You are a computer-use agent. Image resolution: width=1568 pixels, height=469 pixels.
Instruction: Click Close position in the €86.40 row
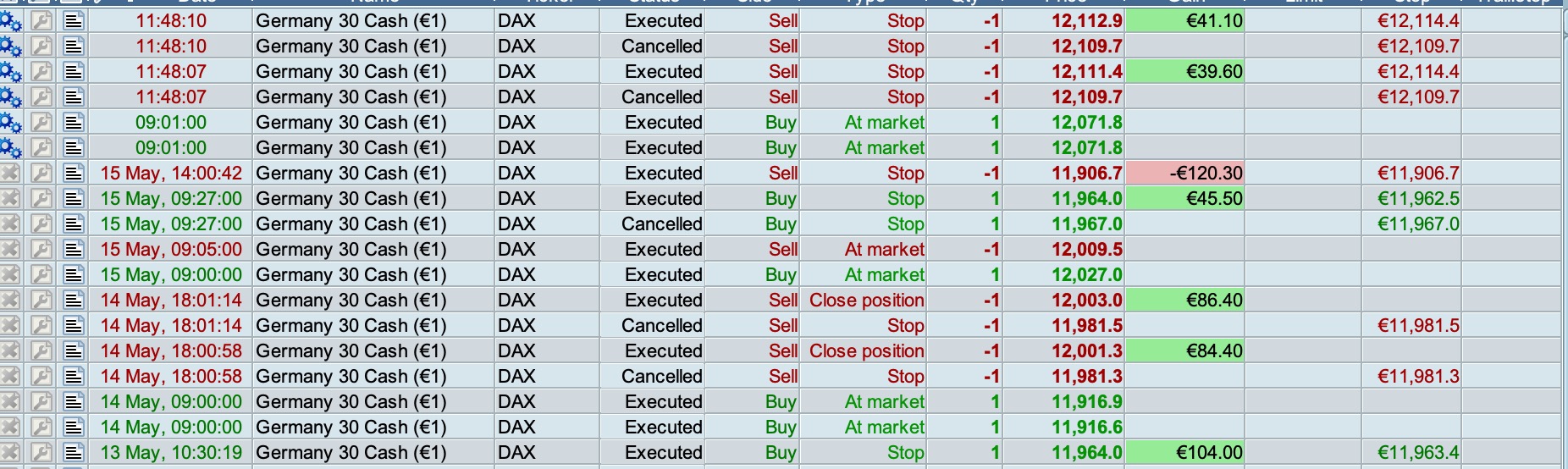click(866, 301)
